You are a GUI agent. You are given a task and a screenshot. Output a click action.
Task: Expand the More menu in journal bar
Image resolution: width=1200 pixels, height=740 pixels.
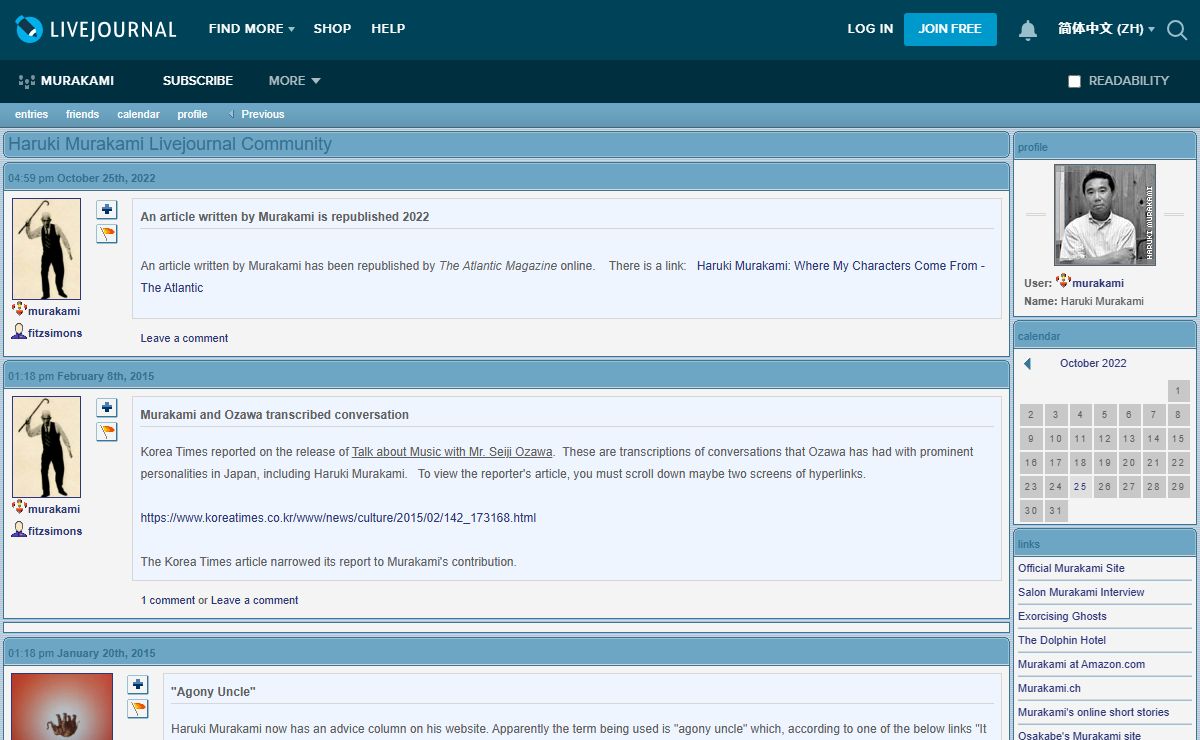[x=294, y=81]
